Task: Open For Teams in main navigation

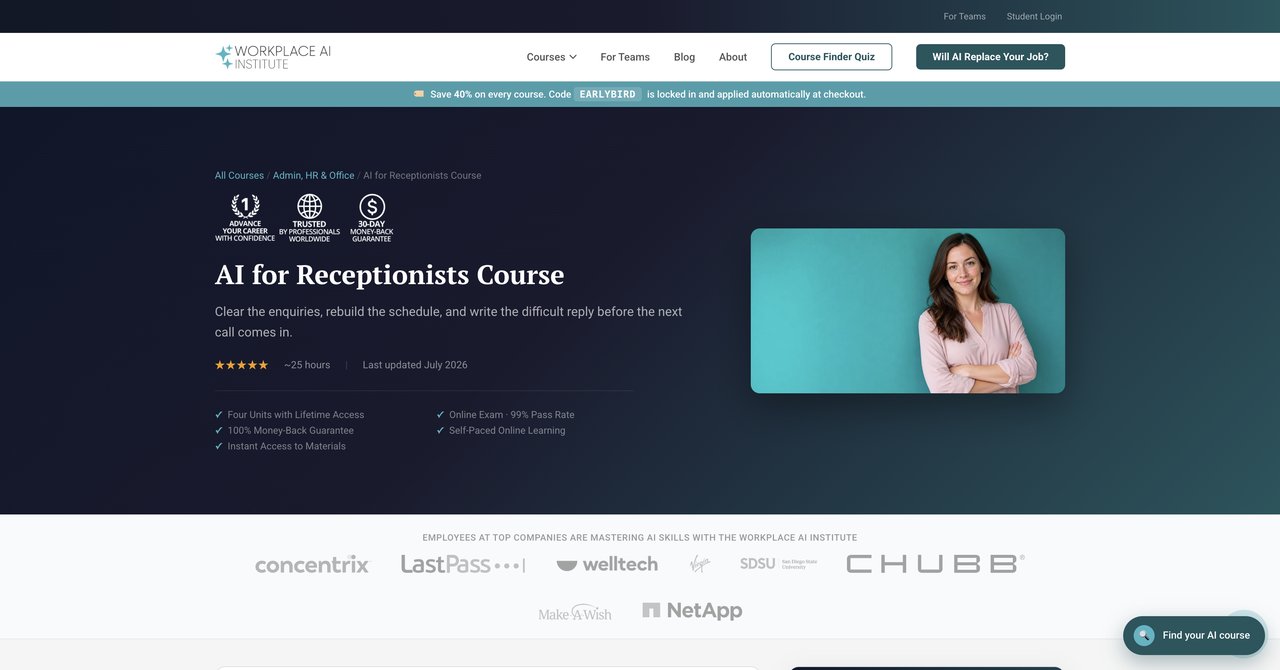Action: (x=625, y=57)
